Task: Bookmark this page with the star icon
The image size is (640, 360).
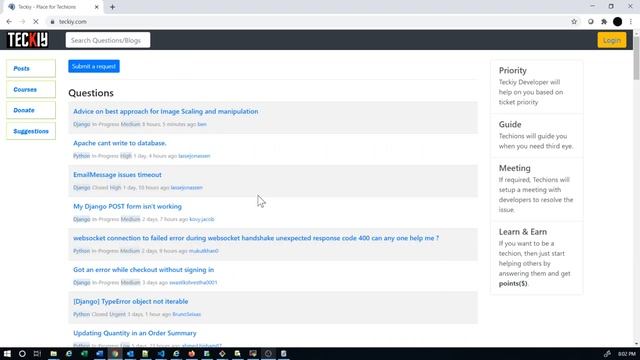Action: 574,22
